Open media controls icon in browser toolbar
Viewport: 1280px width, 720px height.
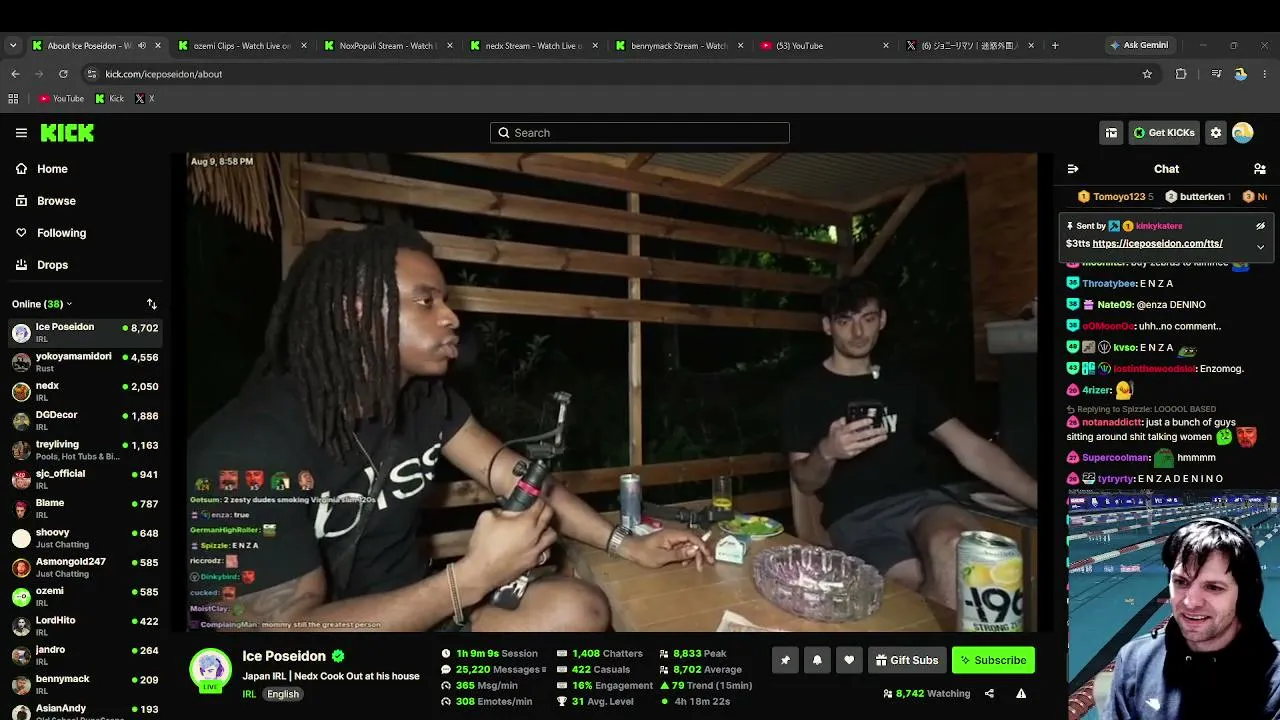pos(1216,74)
